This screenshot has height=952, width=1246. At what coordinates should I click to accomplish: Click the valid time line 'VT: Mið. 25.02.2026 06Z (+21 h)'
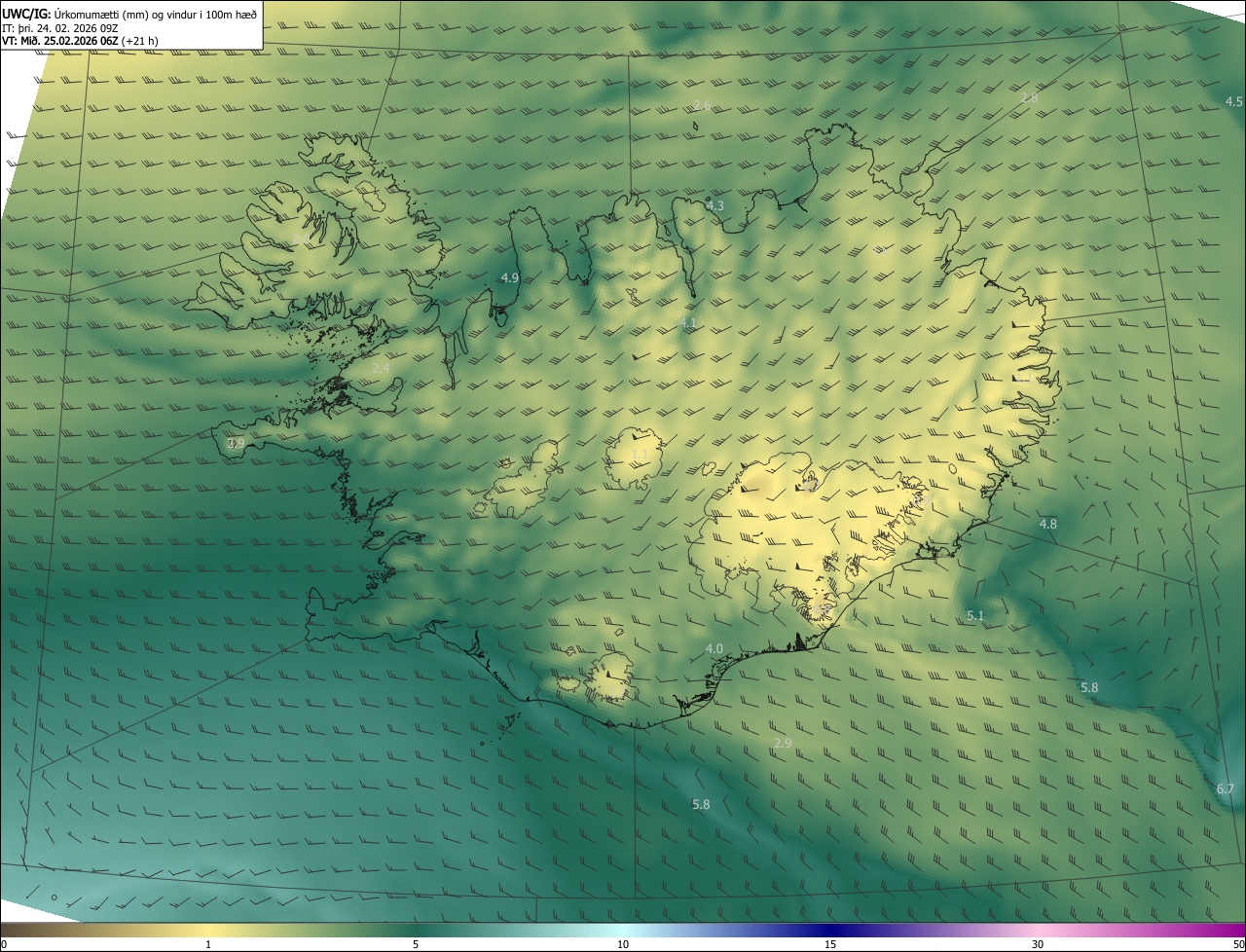(x=80, y=41)
